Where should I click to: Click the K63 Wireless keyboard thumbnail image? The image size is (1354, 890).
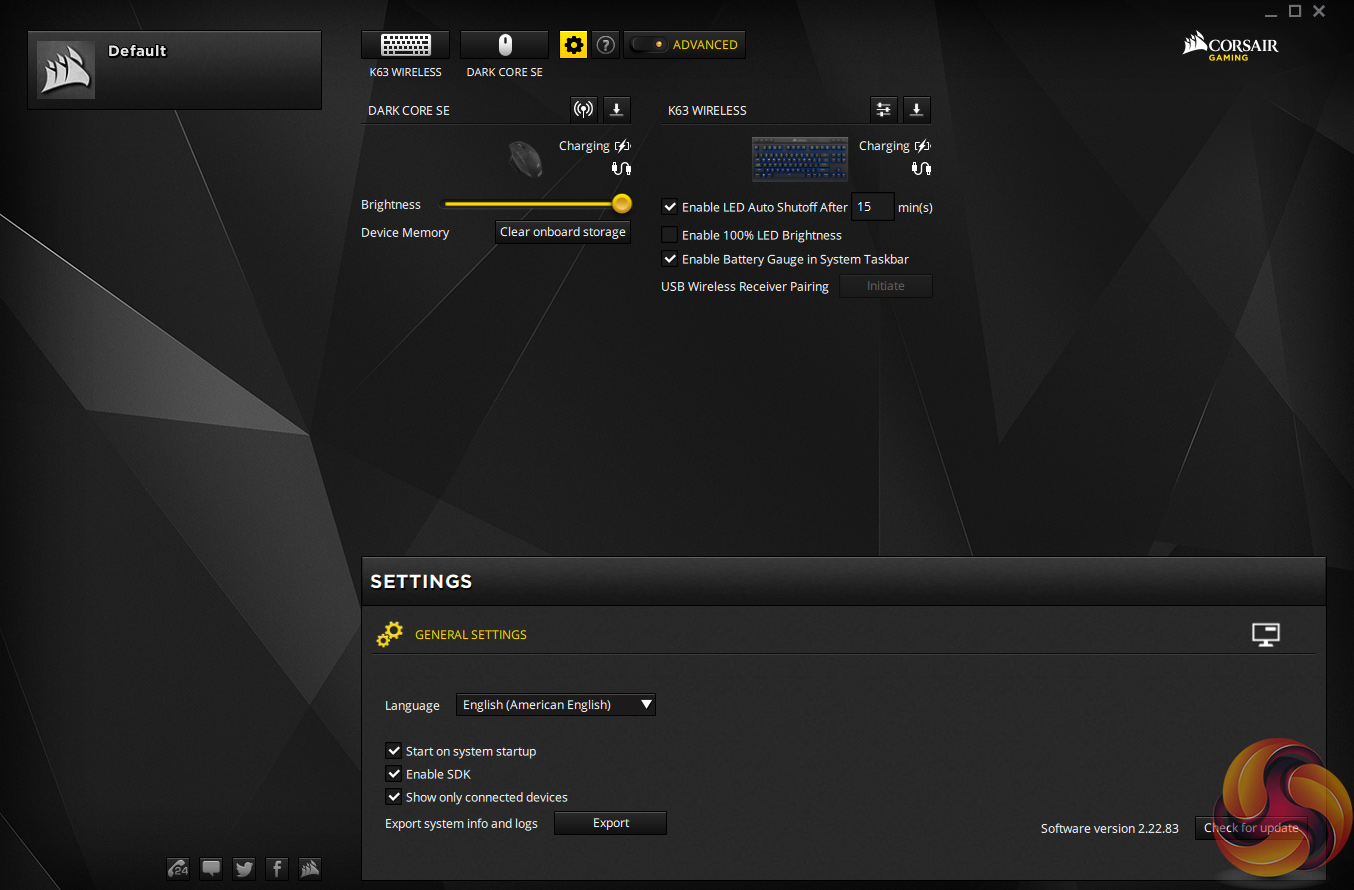click(800, 158)
